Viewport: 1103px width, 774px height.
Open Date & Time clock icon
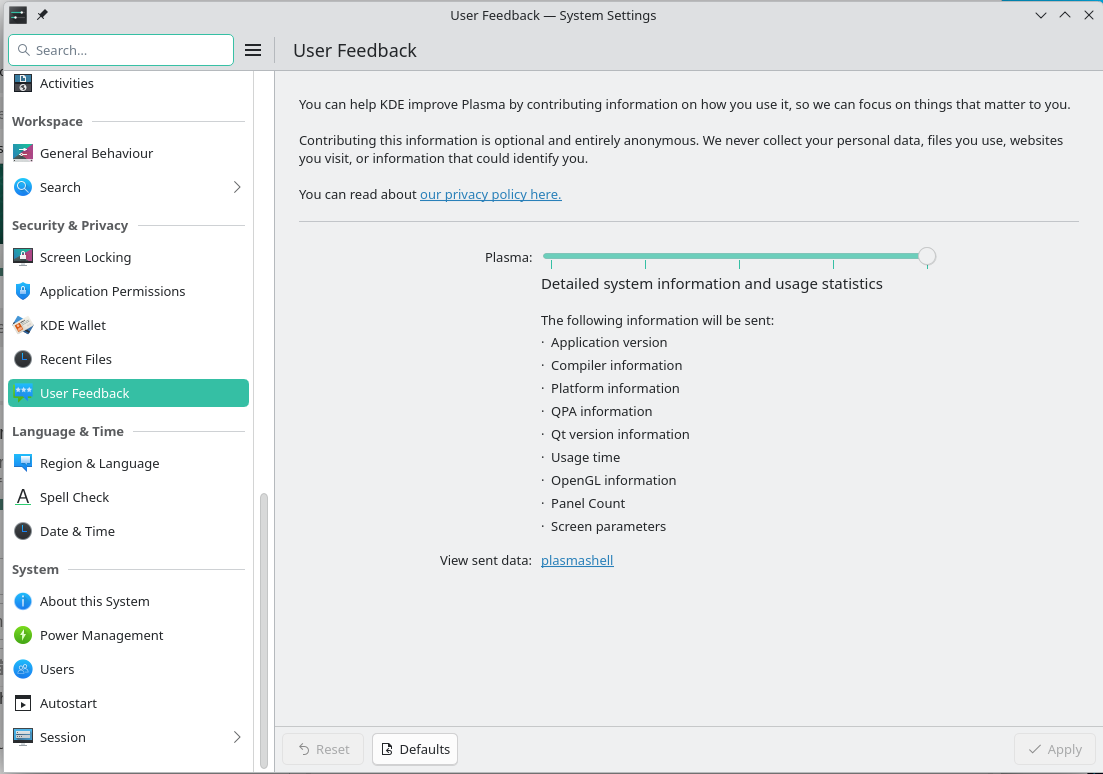click(x=23, y=531)
